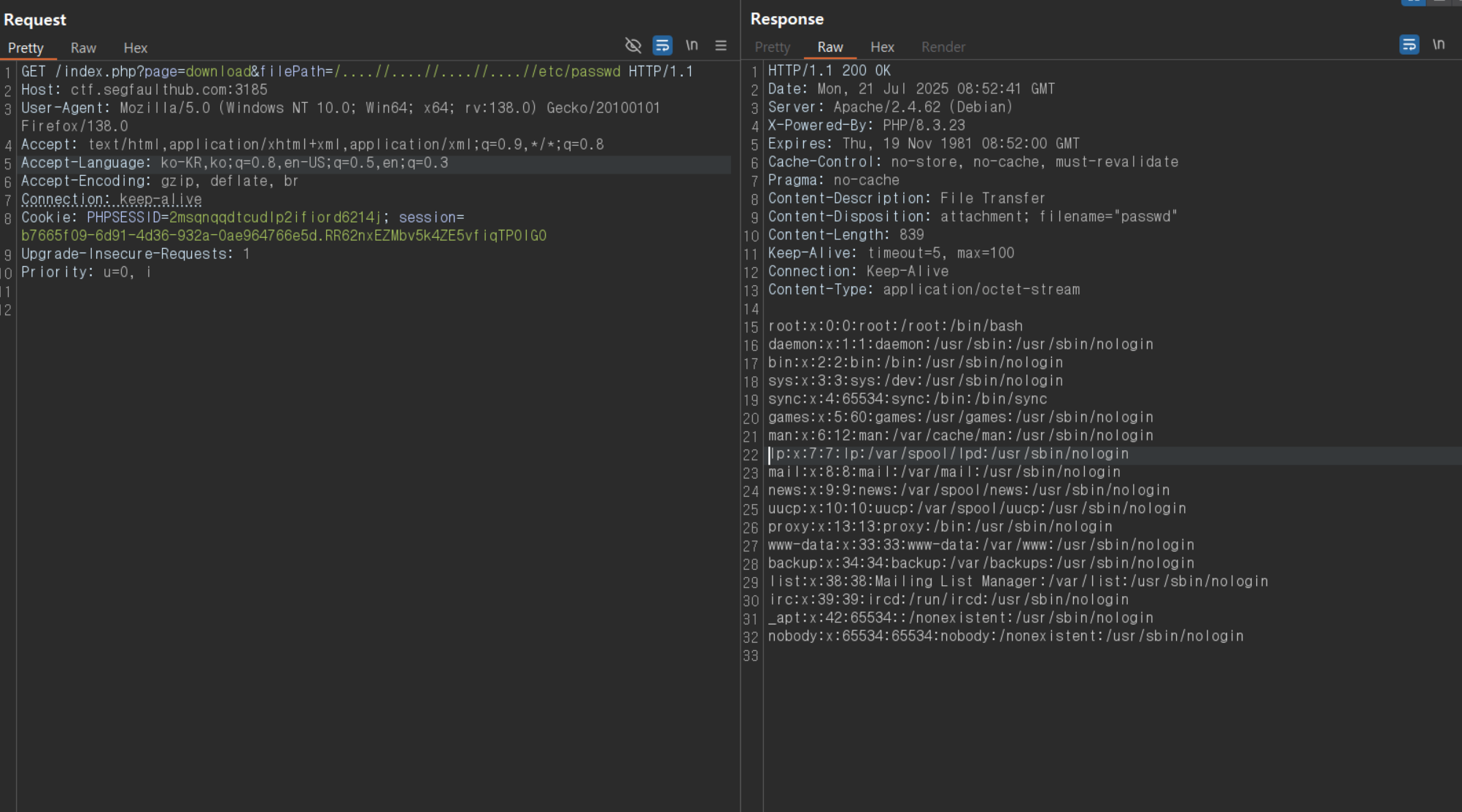Click the session cookie value b7665f09-6d91...
Viewport: 1462px width, 812px height.
click(284, 236)
